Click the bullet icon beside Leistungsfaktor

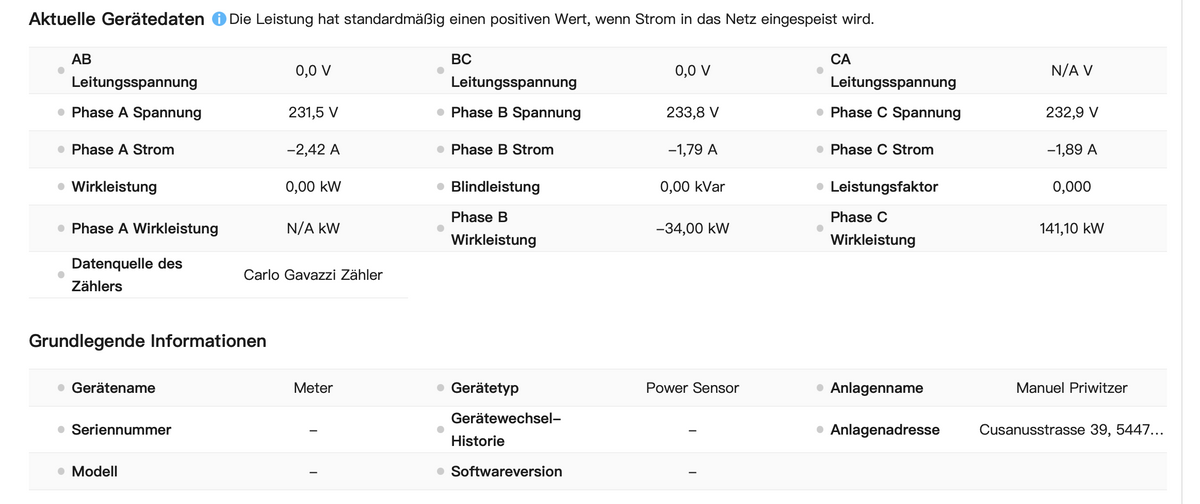click(820, 187)
